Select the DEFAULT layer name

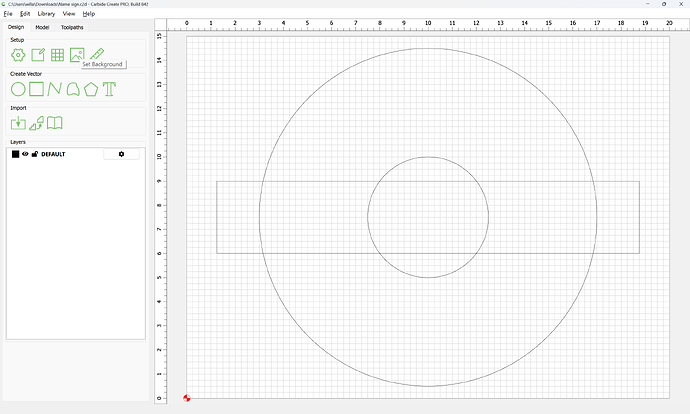pyautogui.click(x=53, y=154)
